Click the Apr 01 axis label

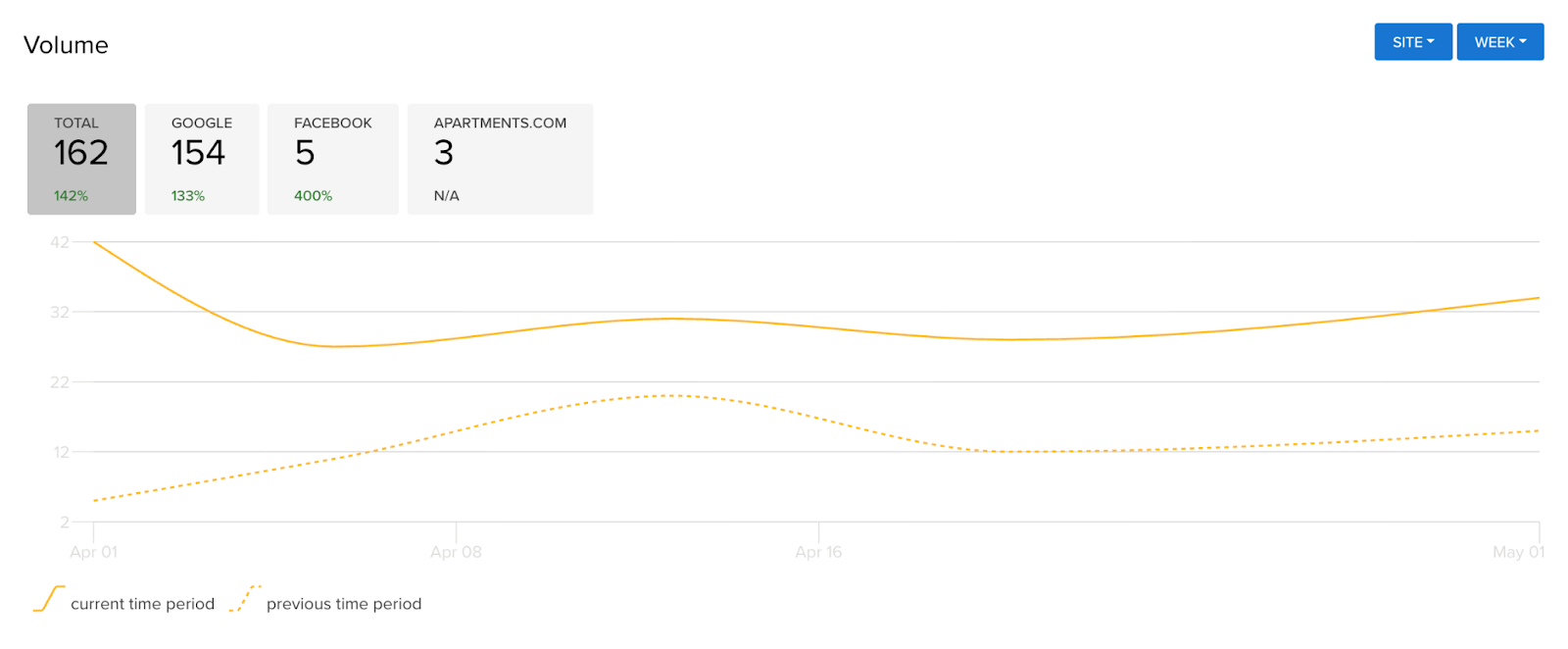click(x=93, y=552)
